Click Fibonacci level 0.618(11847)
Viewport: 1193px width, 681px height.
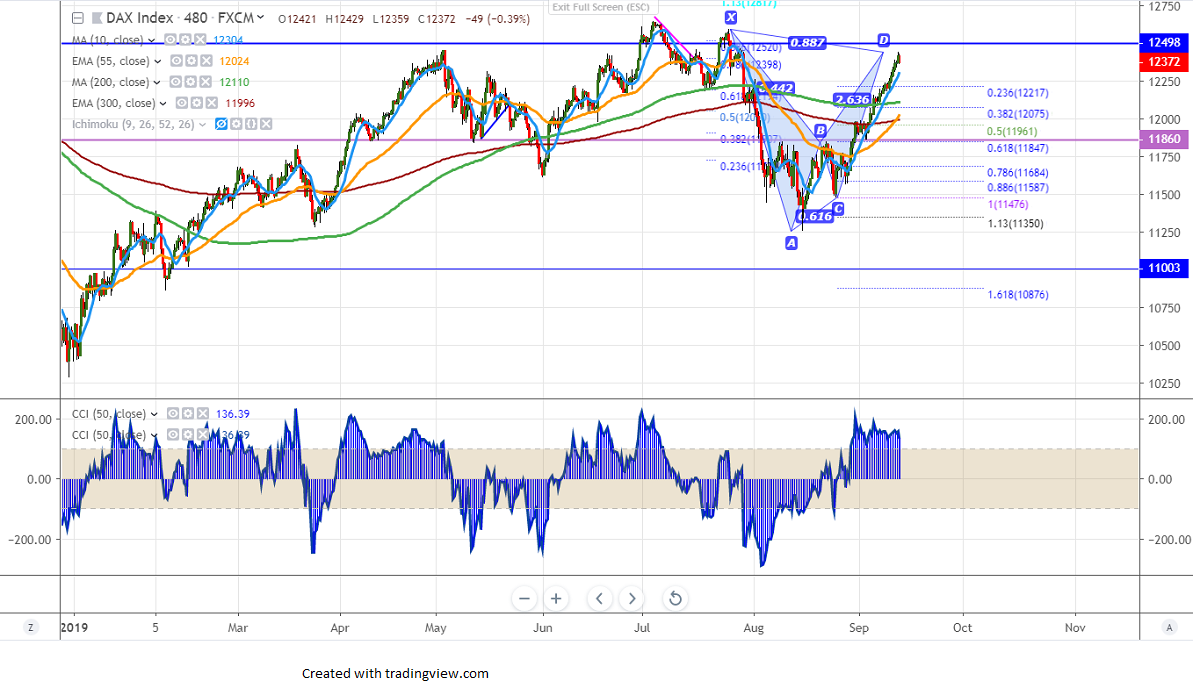click(x=1017, y=148)
